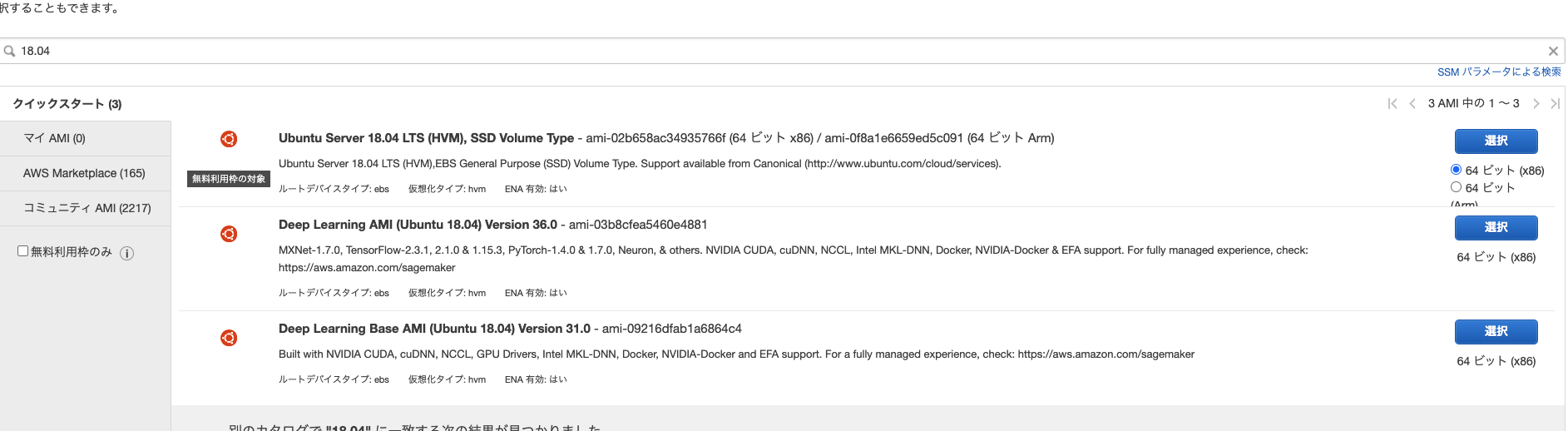Select the 64 ビット (Arm) radio option
The height and width of the screenshot is (431, 1568).
(x=1456, y=186)
